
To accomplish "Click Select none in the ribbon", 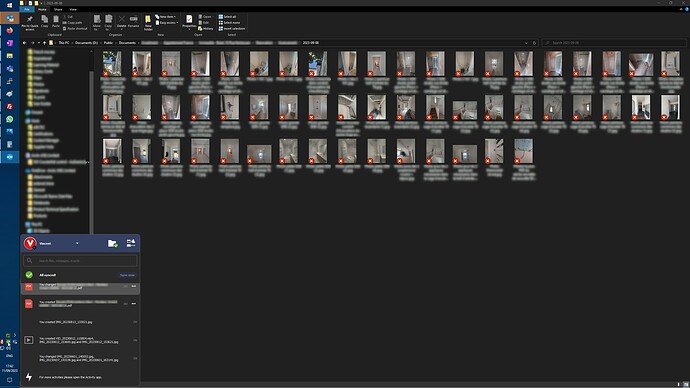I will 229,22.
